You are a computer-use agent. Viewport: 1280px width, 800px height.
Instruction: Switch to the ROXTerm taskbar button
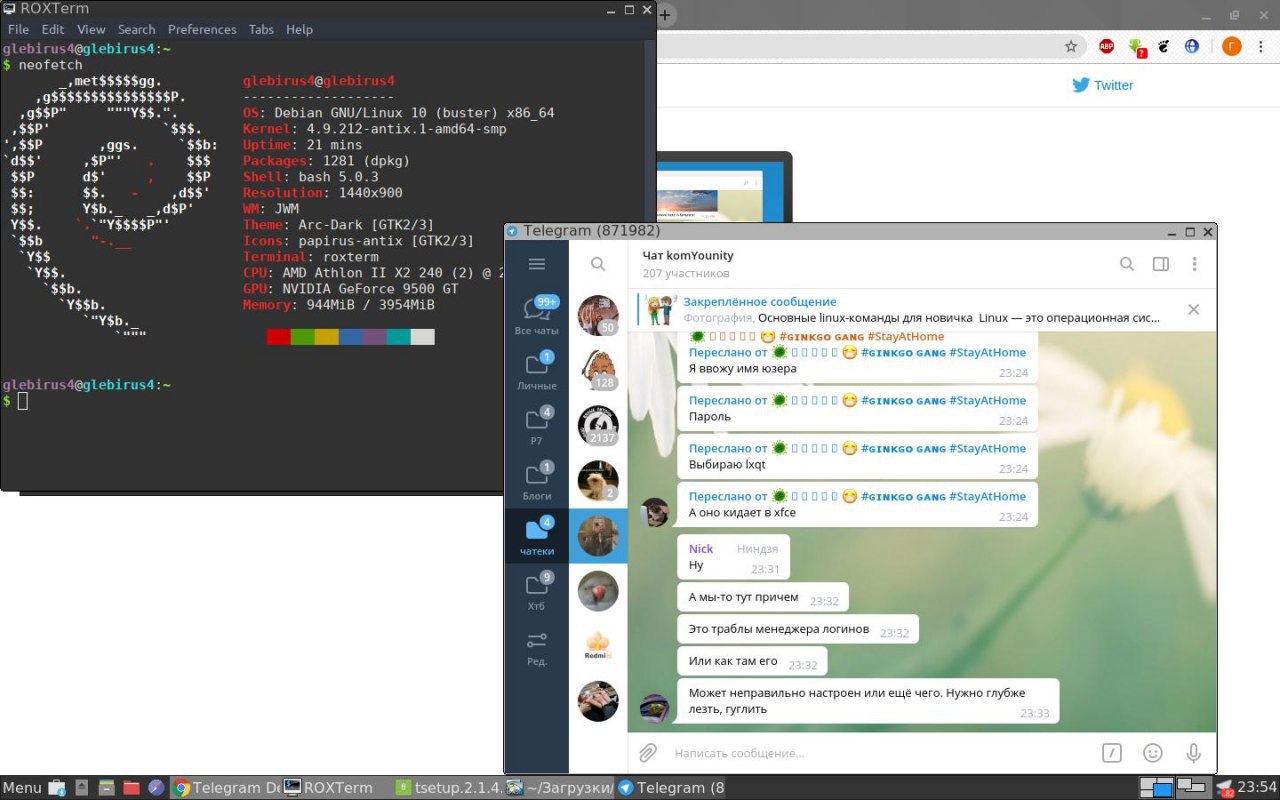click(x=336, y=788)
